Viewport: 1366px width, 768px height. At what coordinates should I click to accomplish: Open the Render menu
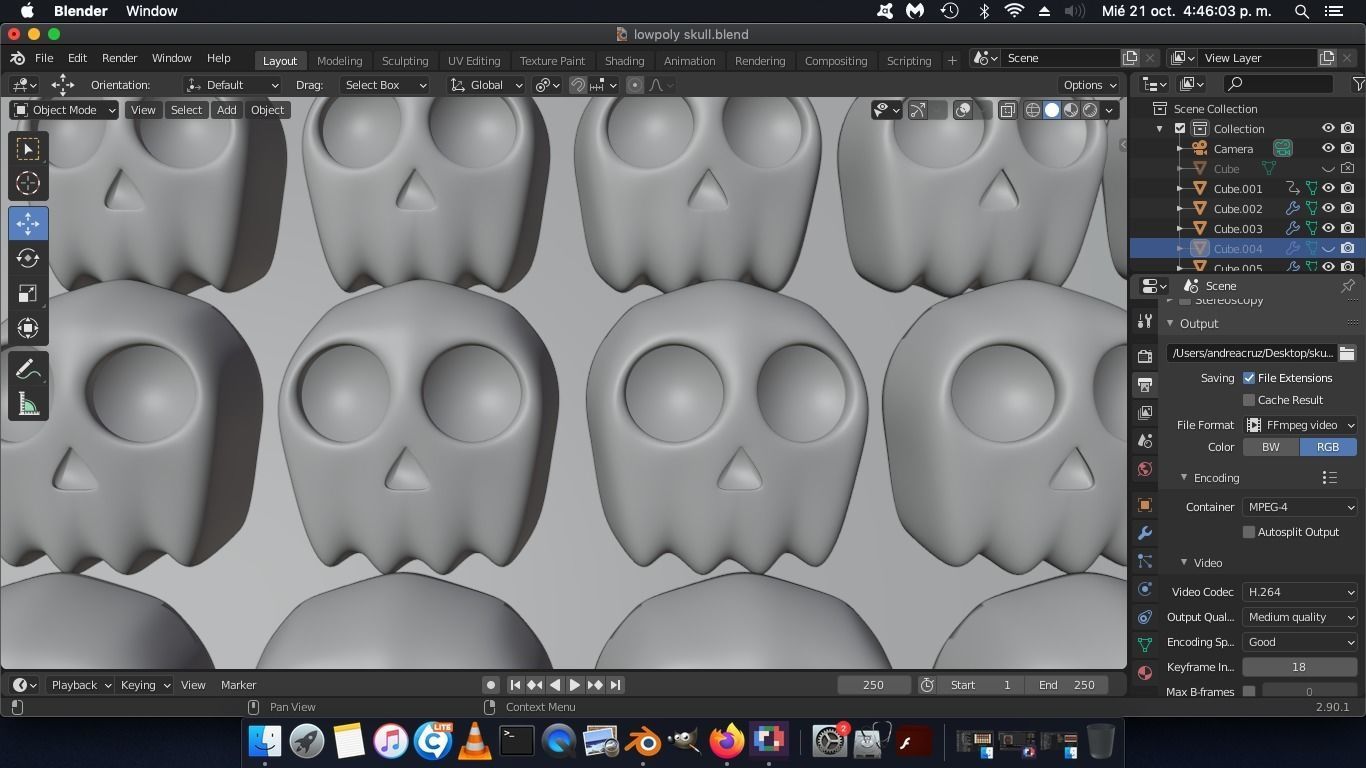click(x=119, y=58)
